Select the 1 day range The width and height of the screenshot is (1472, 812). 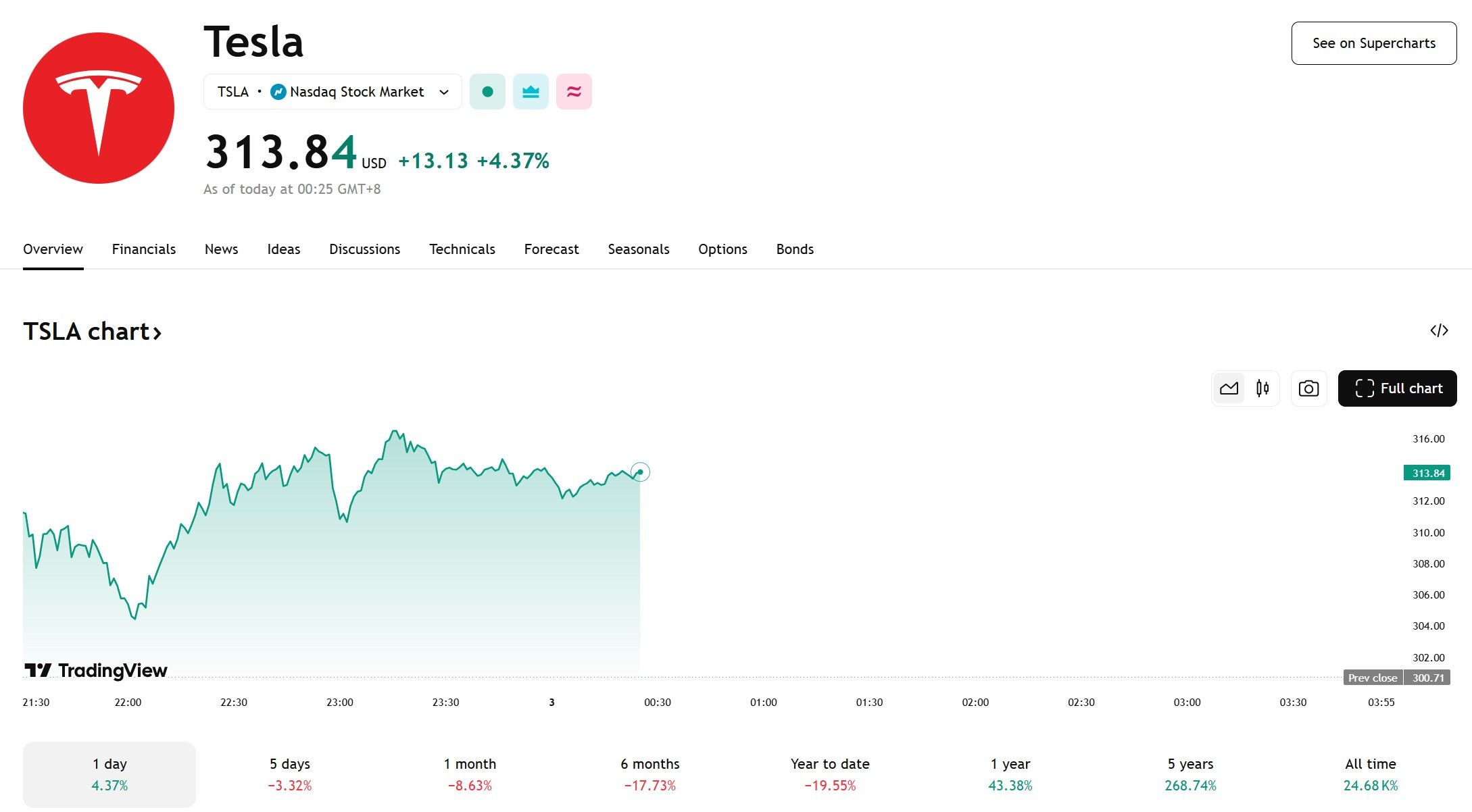(109, 774)
